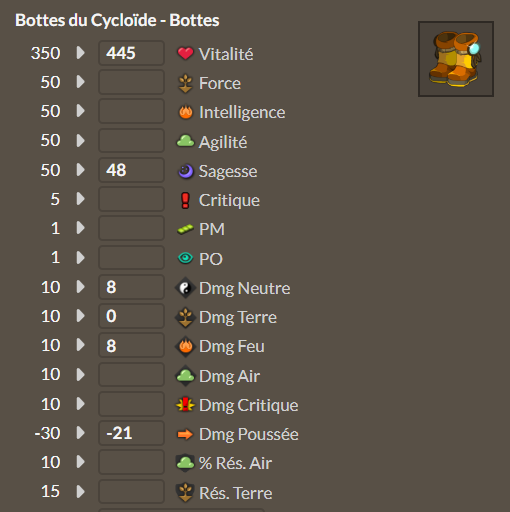Click the empty Agilité input field
The width and height of the screenshot is (510, 512).
coord(131,140)
